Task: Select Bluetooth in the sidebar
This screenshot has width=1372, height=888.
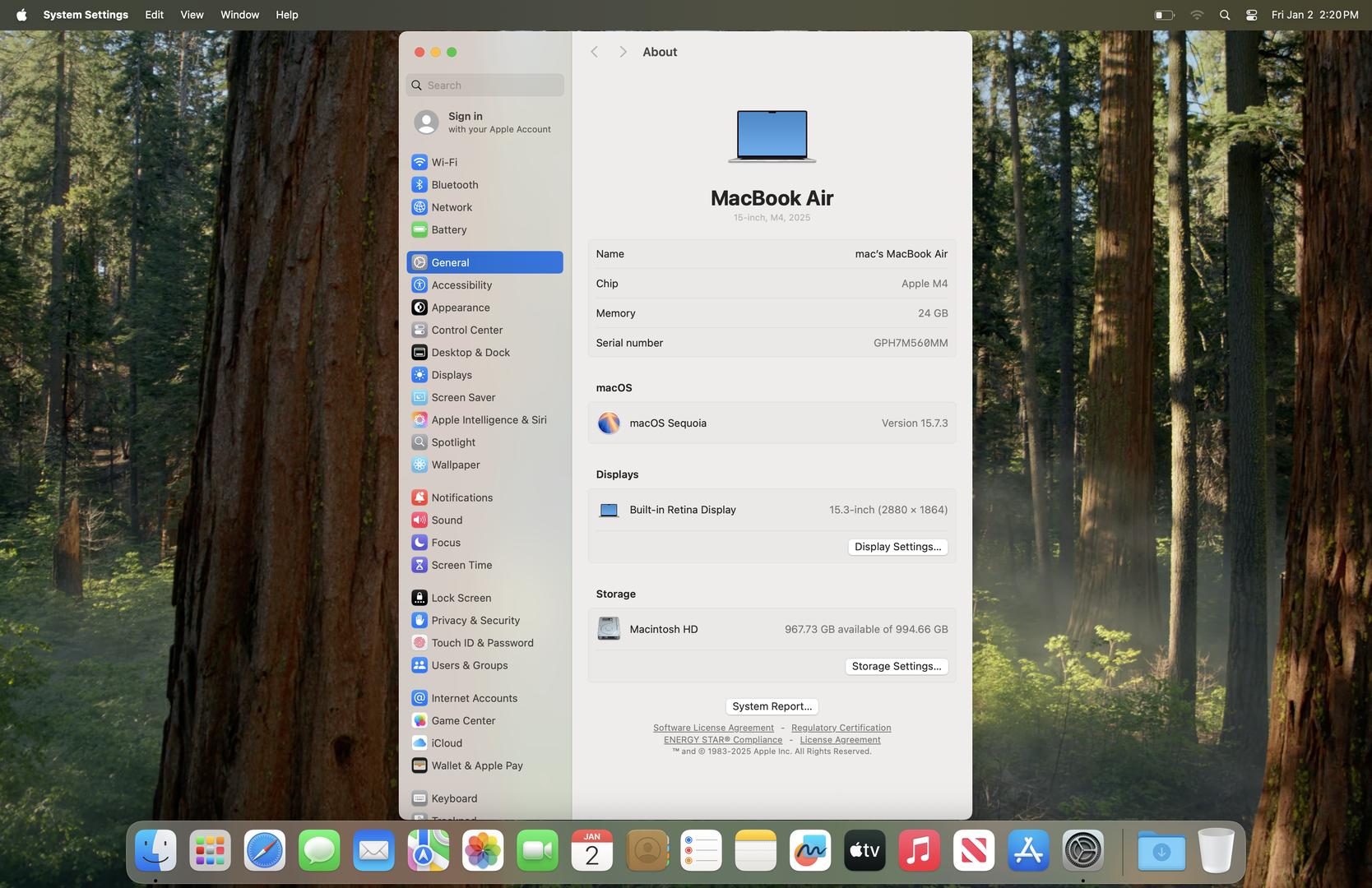Action: pos(454,185)
